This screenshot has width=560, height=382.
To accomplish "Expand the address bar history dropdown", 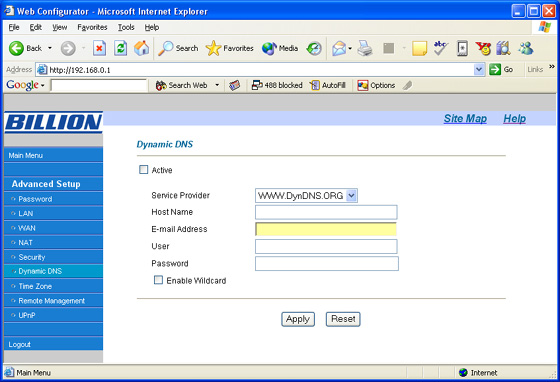I will (479, 69).
